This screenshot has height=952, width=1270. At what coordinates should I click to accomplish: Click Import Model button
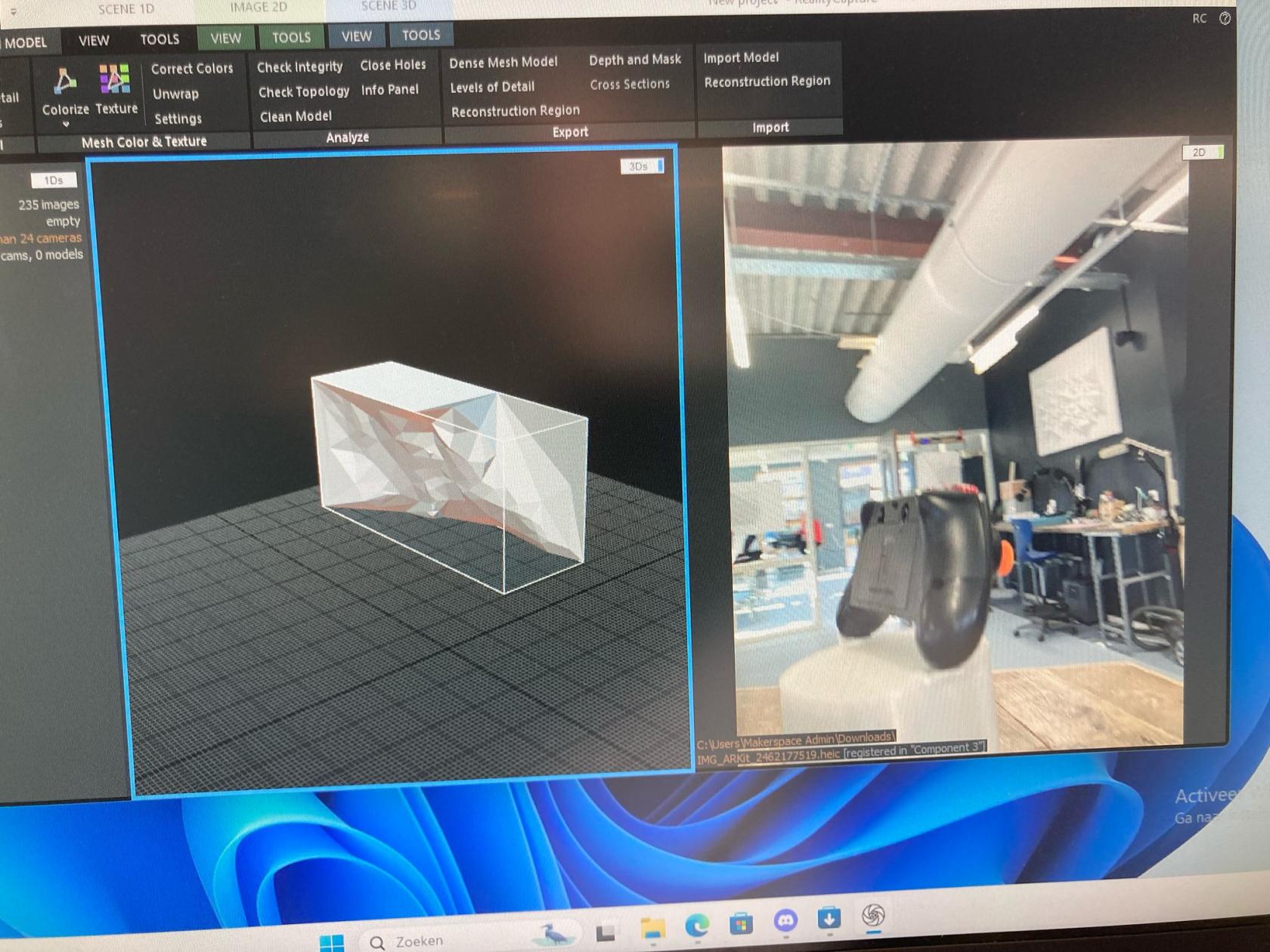point(741,57)
